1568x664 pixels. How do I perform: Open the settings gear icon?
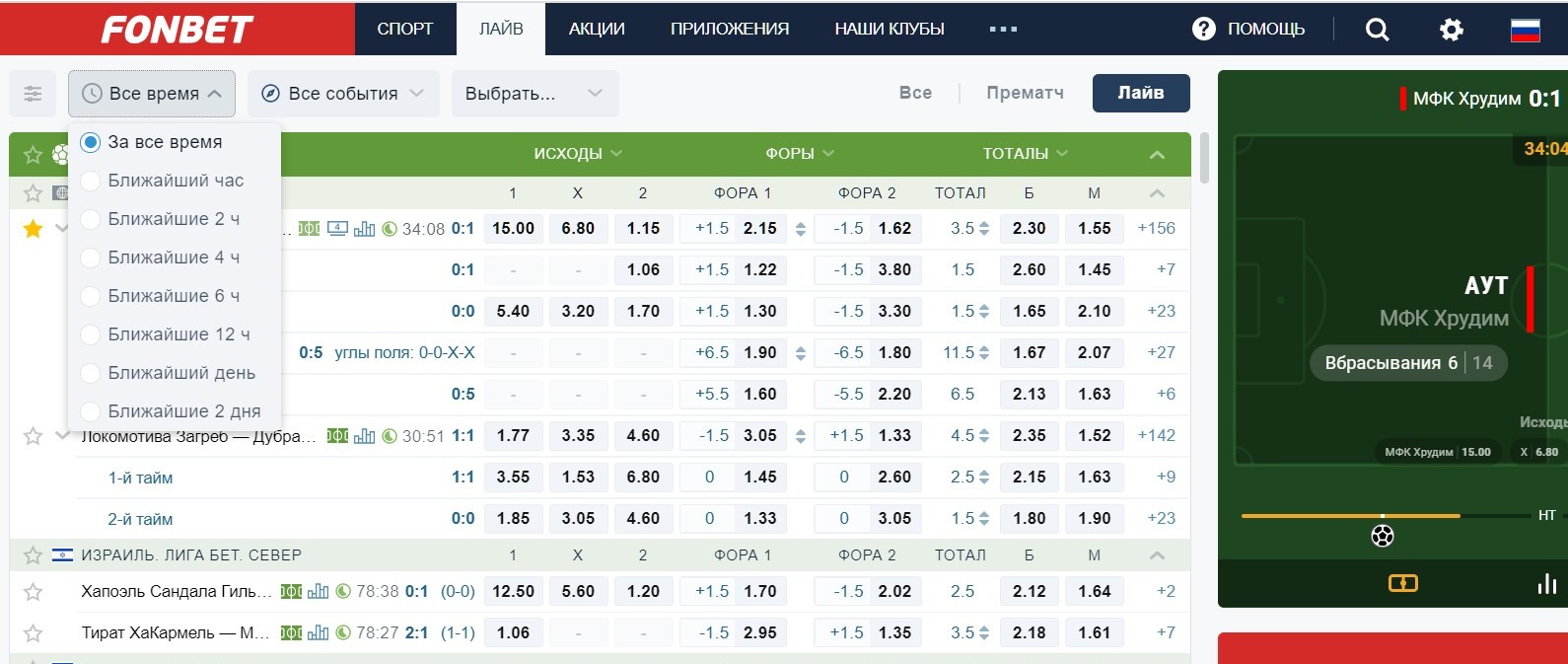(1452, 30)
